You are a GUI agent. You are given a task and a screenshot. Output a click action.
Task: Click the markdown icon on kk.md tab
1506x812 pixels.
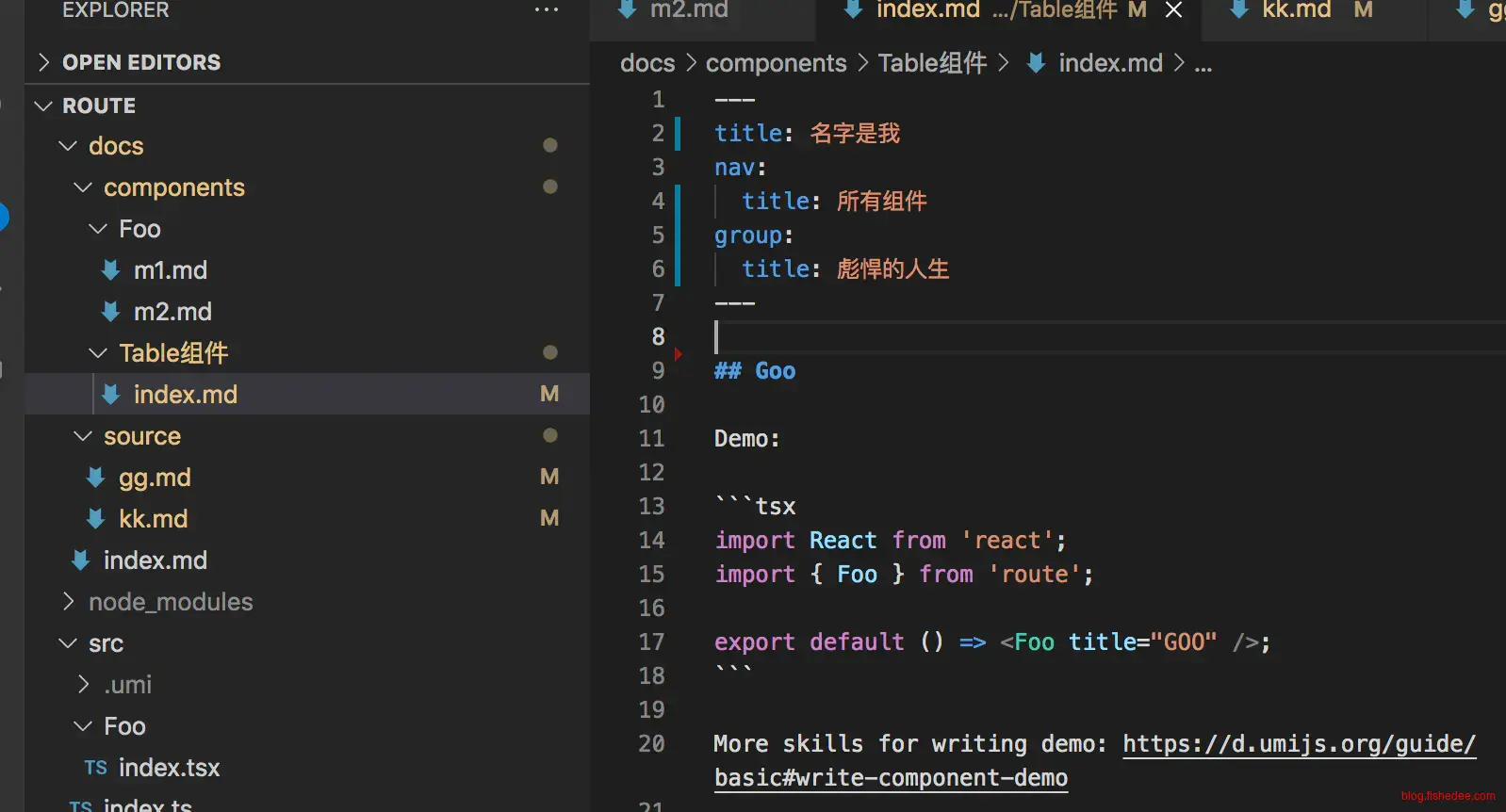coord(1239,10)
